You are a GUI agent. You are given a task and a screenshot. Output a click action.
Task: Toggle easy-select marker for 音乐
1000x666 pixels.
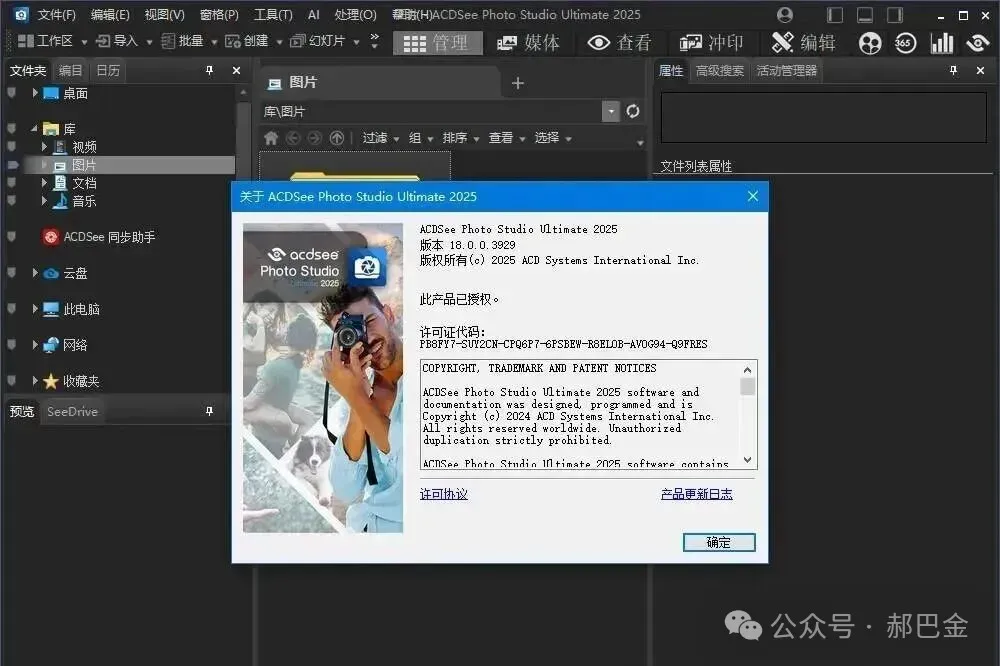(11, 201)
